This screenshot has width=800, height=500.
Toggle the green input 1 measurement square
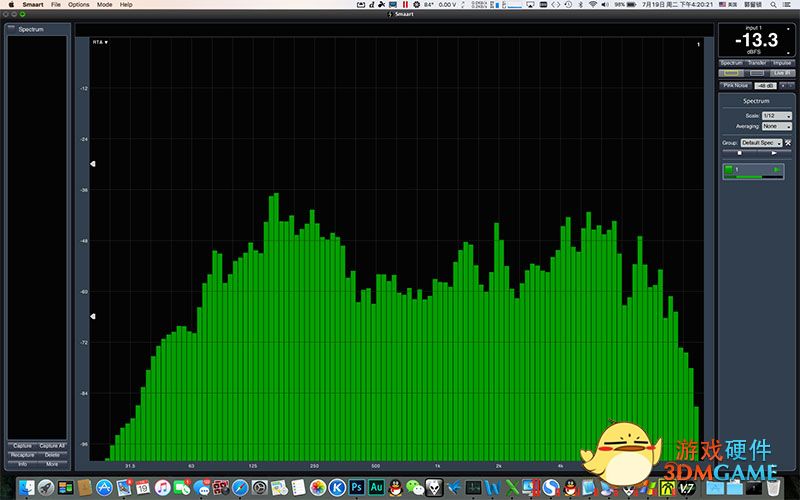(x=729, y=171)
